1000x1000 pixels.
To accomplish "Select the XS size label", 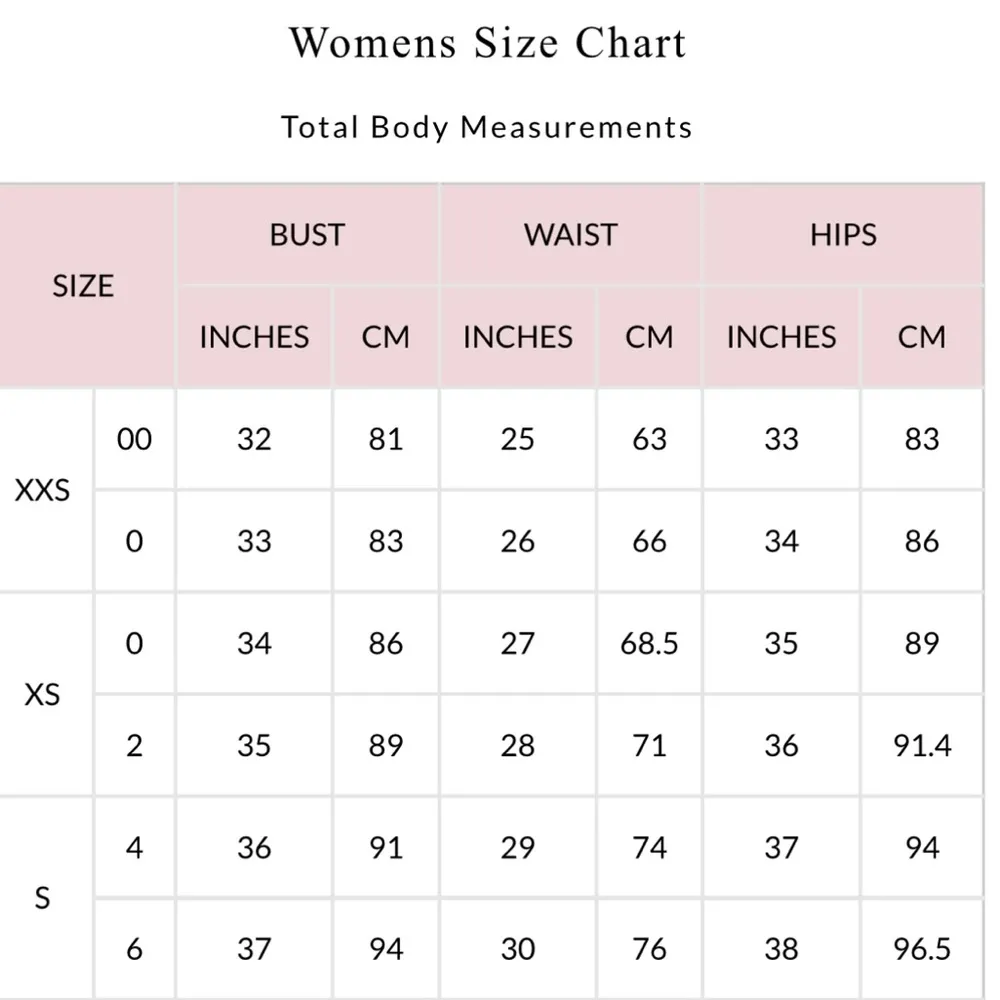I will [x=43, y=694].
